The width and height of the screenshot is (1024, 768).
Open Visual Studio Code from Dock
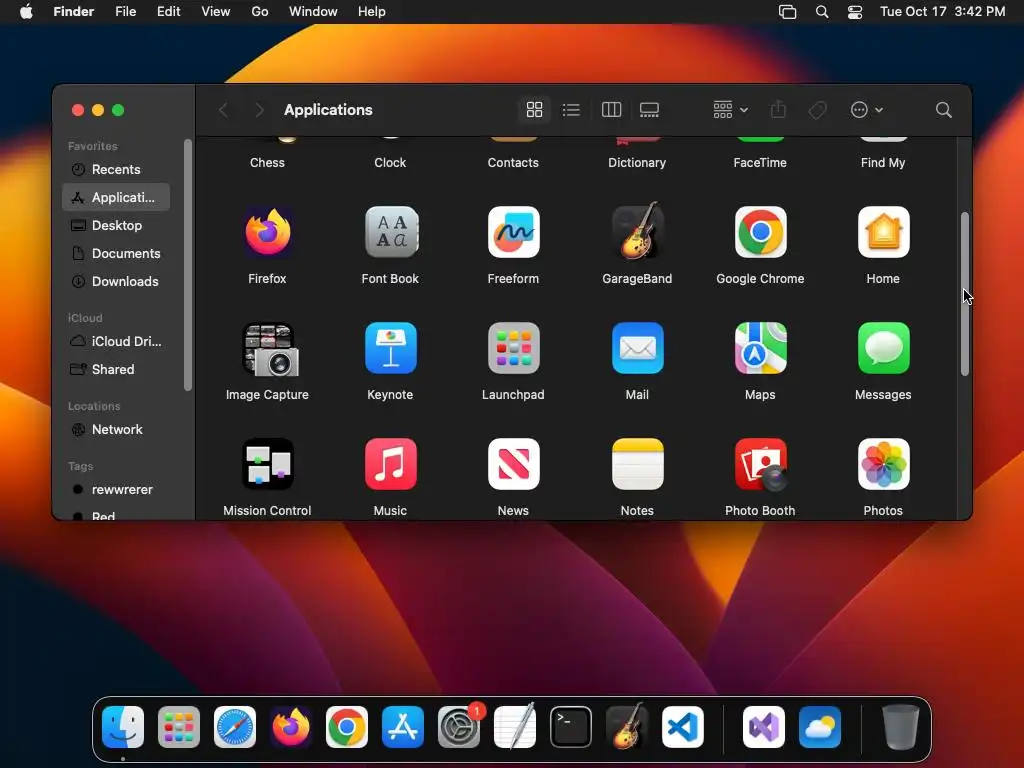pos(682,727)
